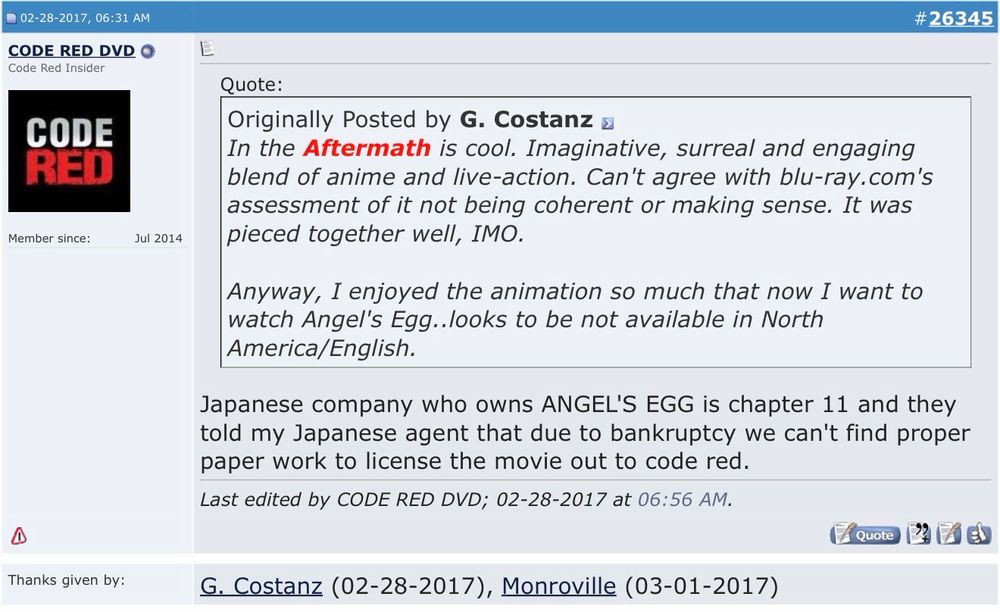
Task: Click the thumbs-up thanks icon
Action: tap(977, 534)
